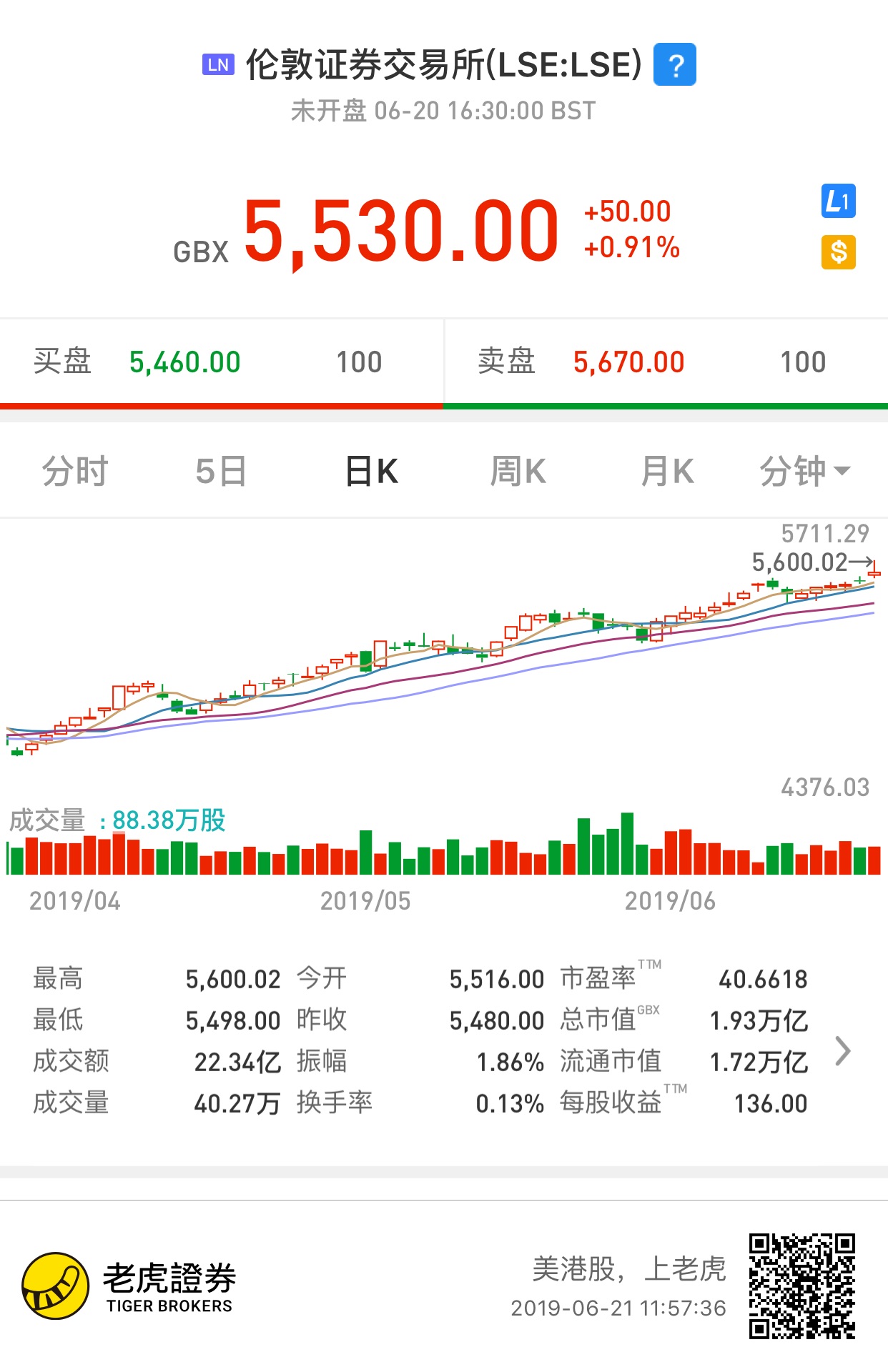
Task: Switch to the 分时 chart tab
Action: tap(75, 472)
